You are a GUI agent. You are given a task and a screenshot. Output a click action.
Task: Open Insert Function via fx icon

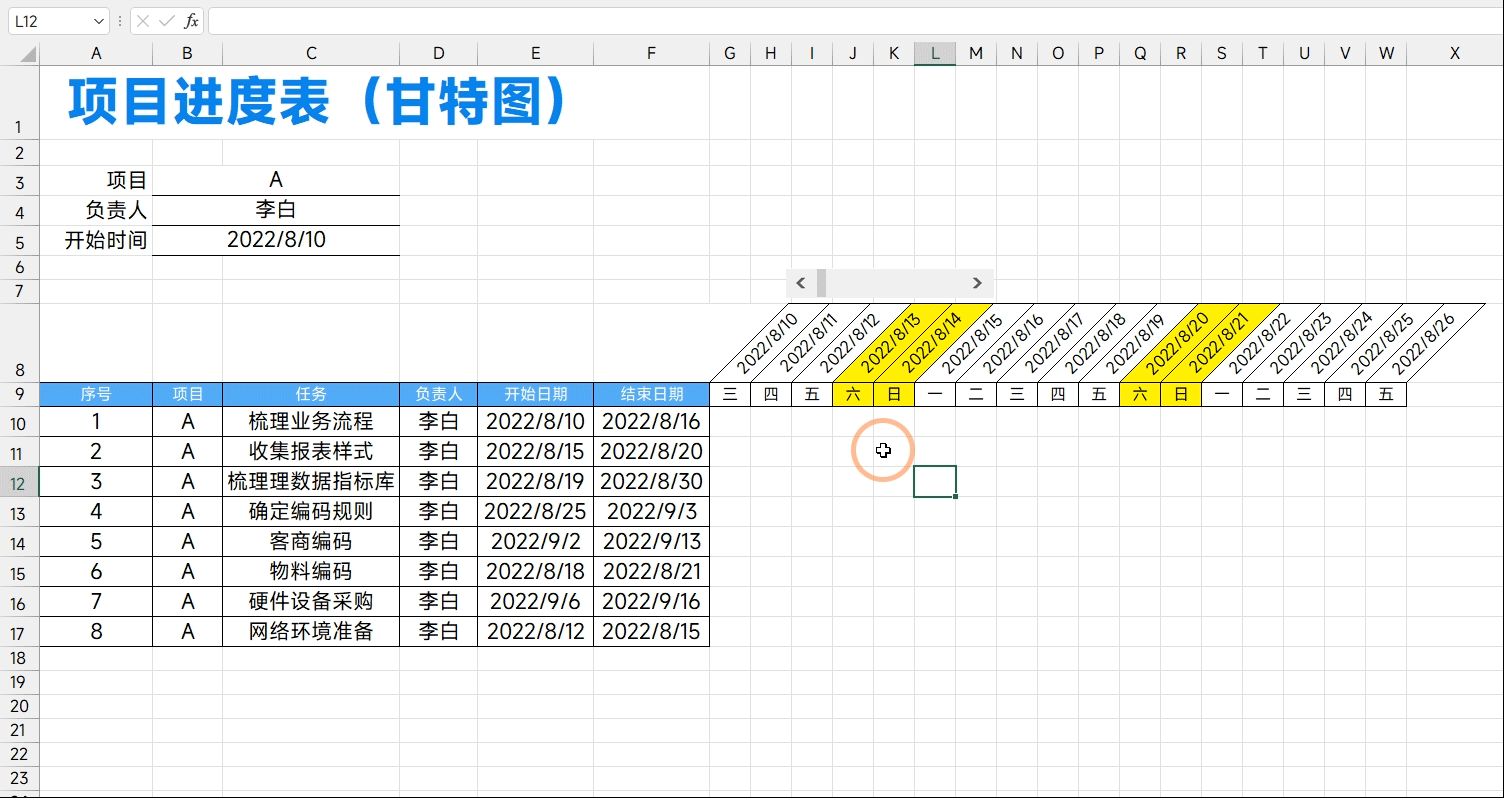pos(191,21)
